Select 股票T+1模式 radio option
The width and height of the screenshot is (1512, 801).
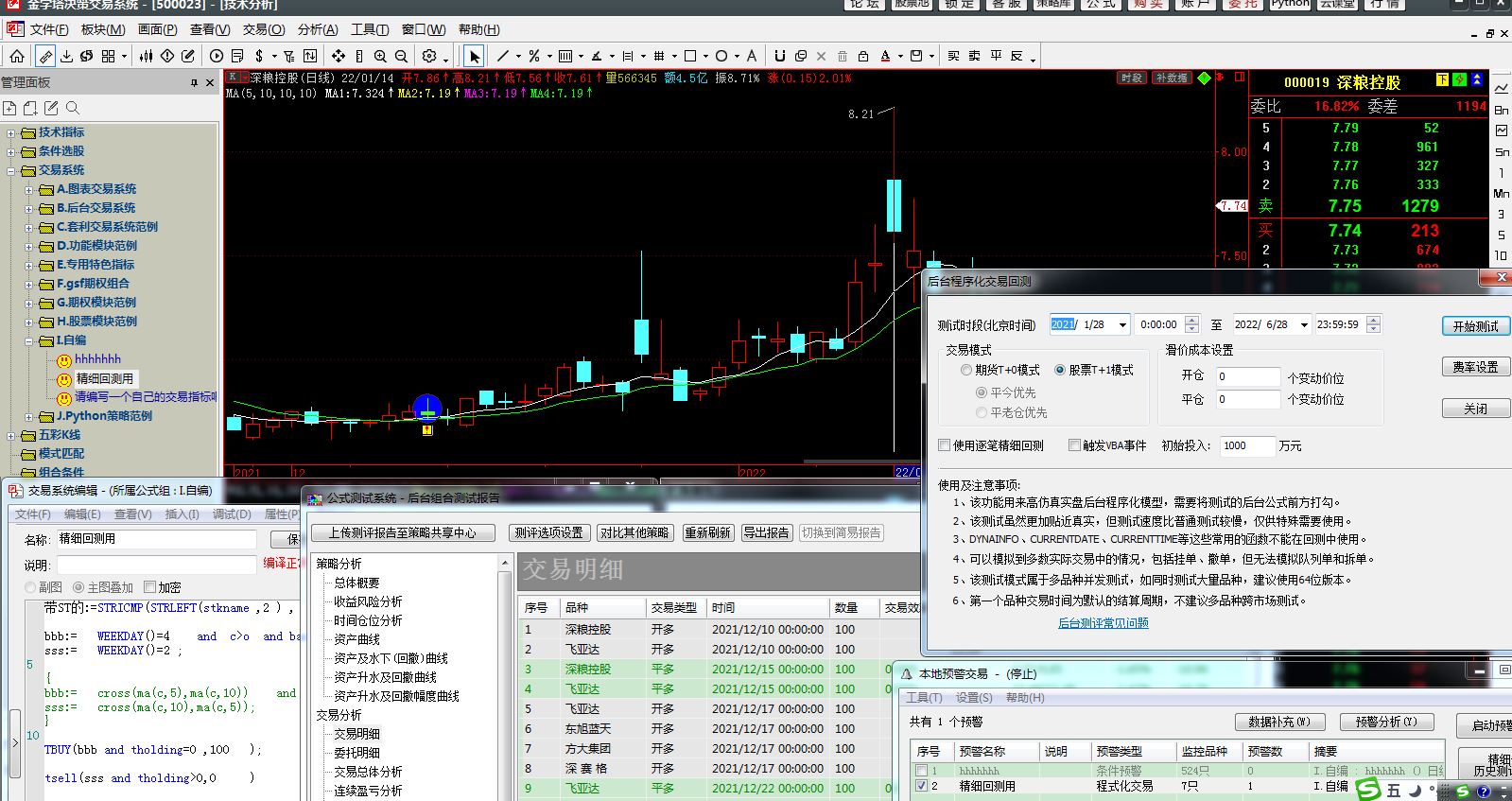(1060, 370)
